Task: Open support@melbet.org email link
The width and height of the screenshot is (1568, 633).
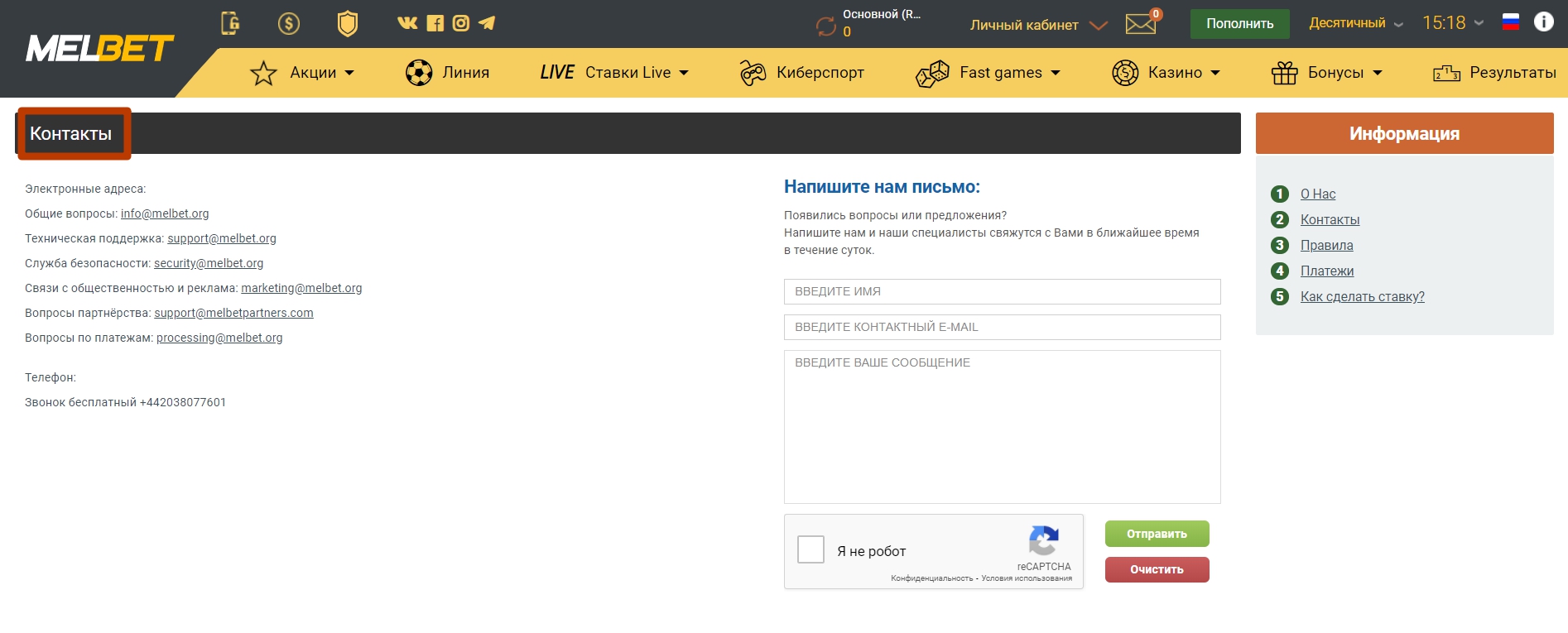Action: pyautogui.click(x=222, y=238)
